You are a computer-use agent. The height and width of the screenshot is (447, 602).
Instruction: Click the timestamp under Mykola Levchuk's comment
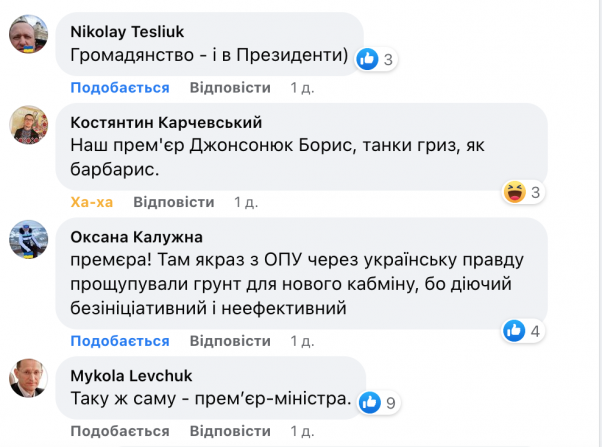coord(302,431)
